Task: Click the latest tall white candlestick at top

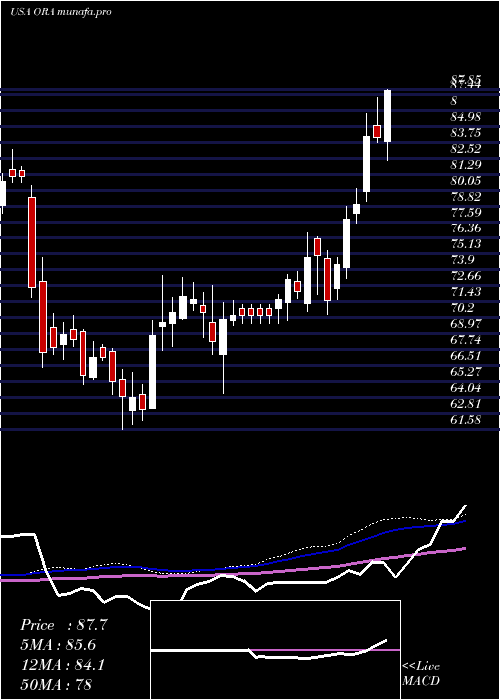Action: 388,116
